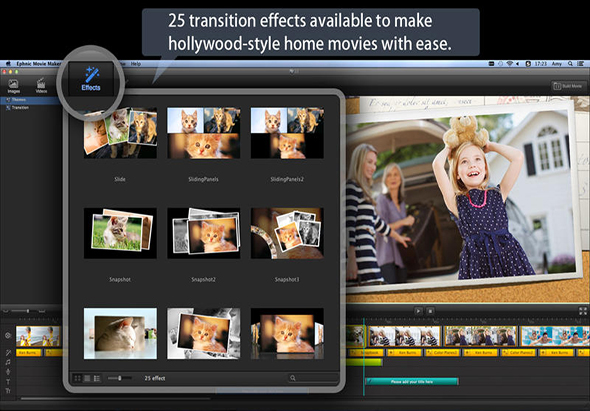This screenshot has width=590, height=411.
Task: Switch effects browser to large grid view
Action: tap(87, 378)
